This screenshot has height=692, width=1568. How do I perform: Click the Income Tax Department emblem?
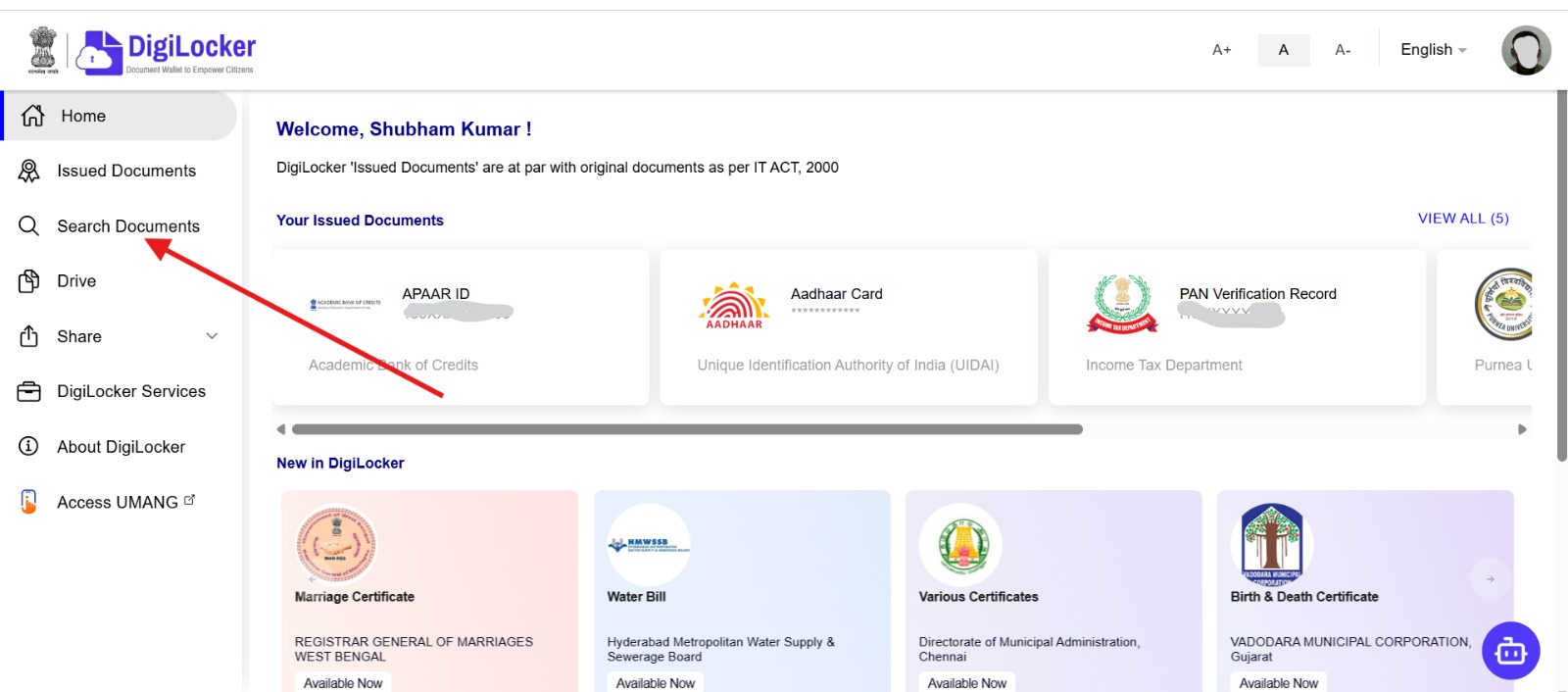pyautogui.click(x=1122, y=304)
